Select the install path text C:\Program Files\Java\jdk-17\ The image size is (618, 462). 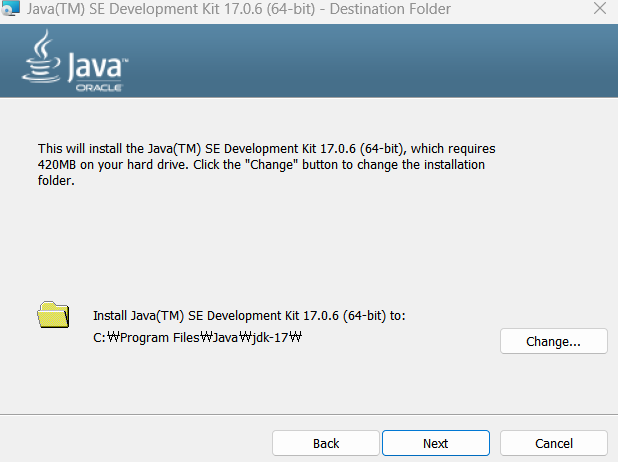click(197, 338)
